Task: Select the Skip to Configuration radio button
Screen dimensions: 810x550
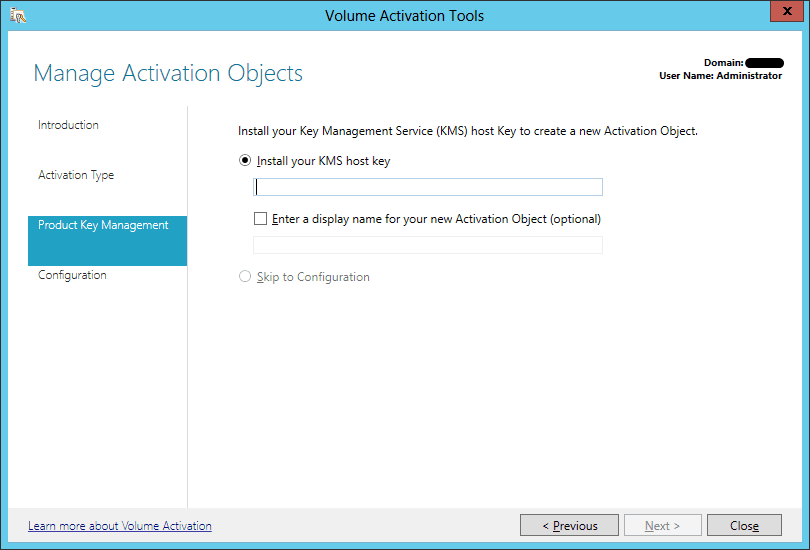Action: pos(245,277)
